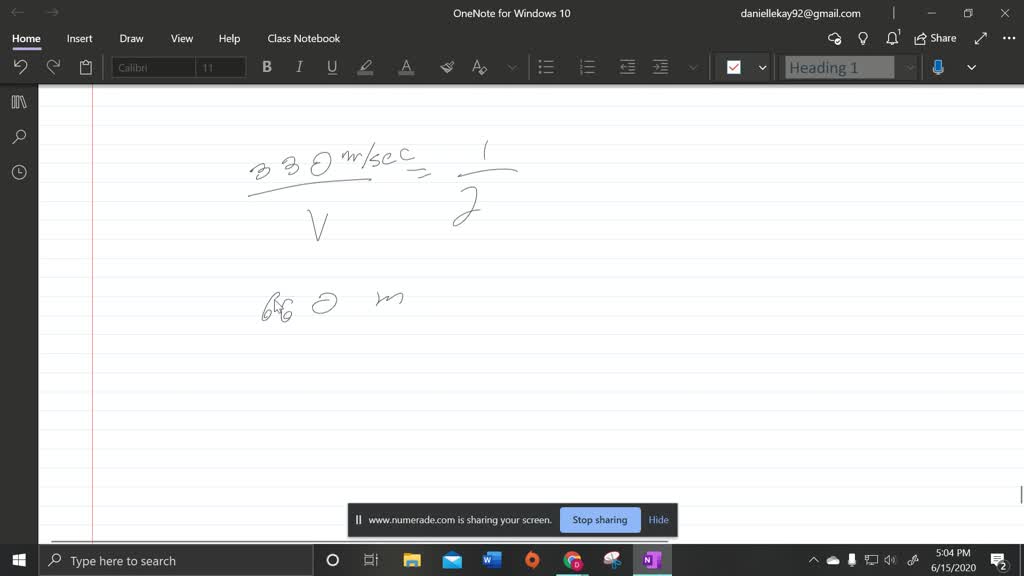
Task: Decrease paragraph indent
Action: tap(627, 67)
